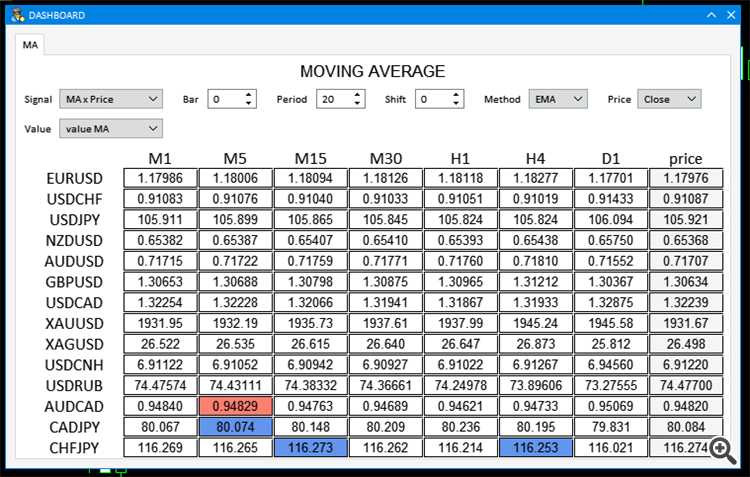Click the XAGUSD D1 cell 25.812

611,344
